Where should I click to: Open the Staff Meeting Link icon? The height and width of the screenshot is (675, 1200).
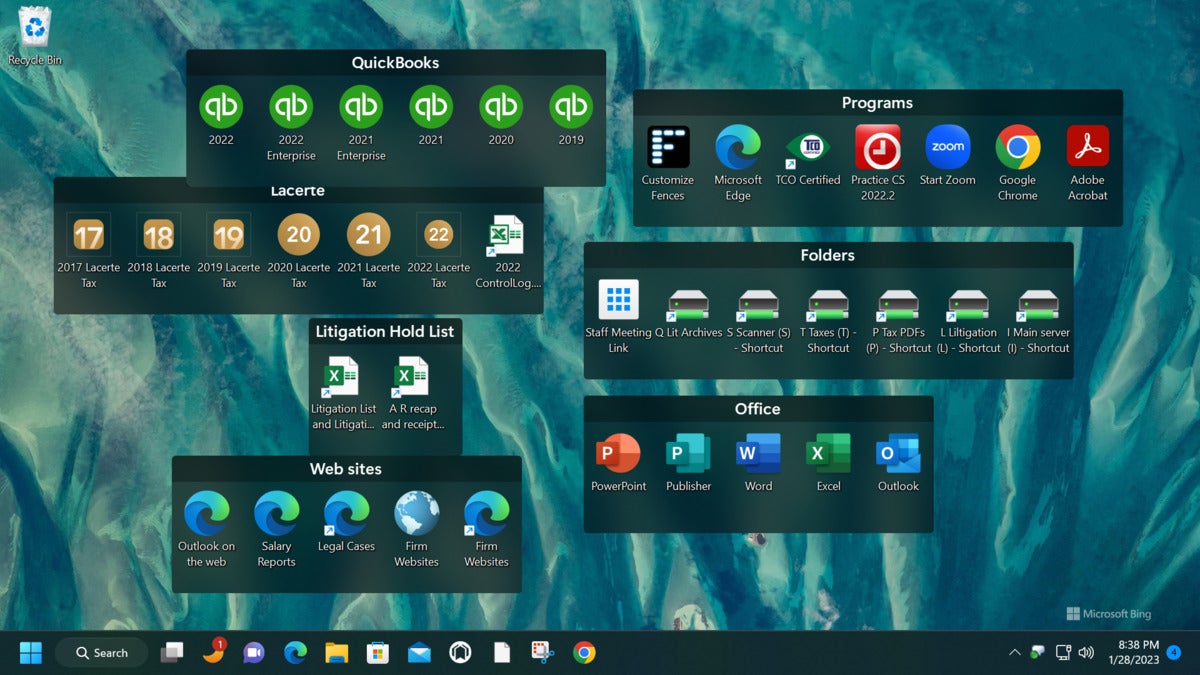(618, 300)
